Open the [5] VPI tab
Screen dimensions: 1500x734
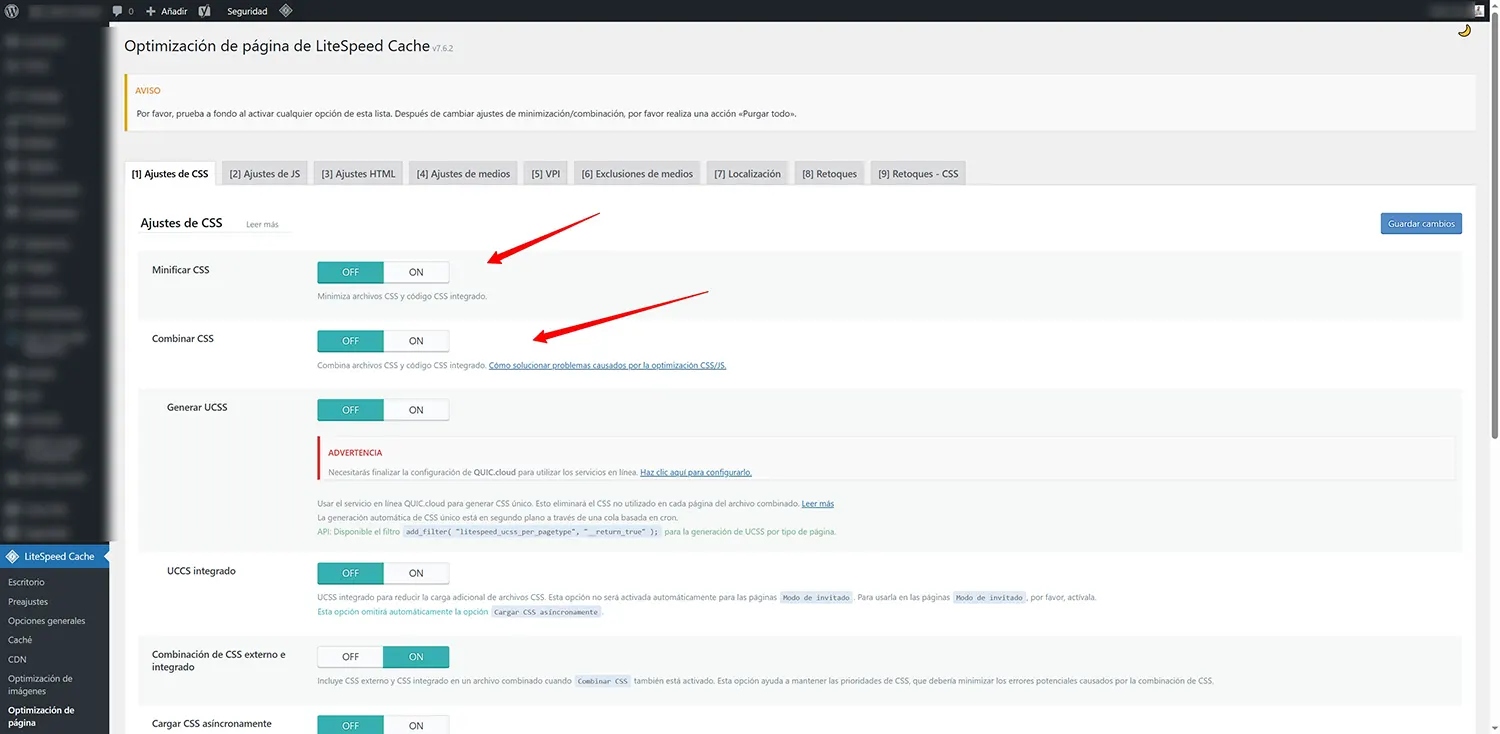[545, 172]
